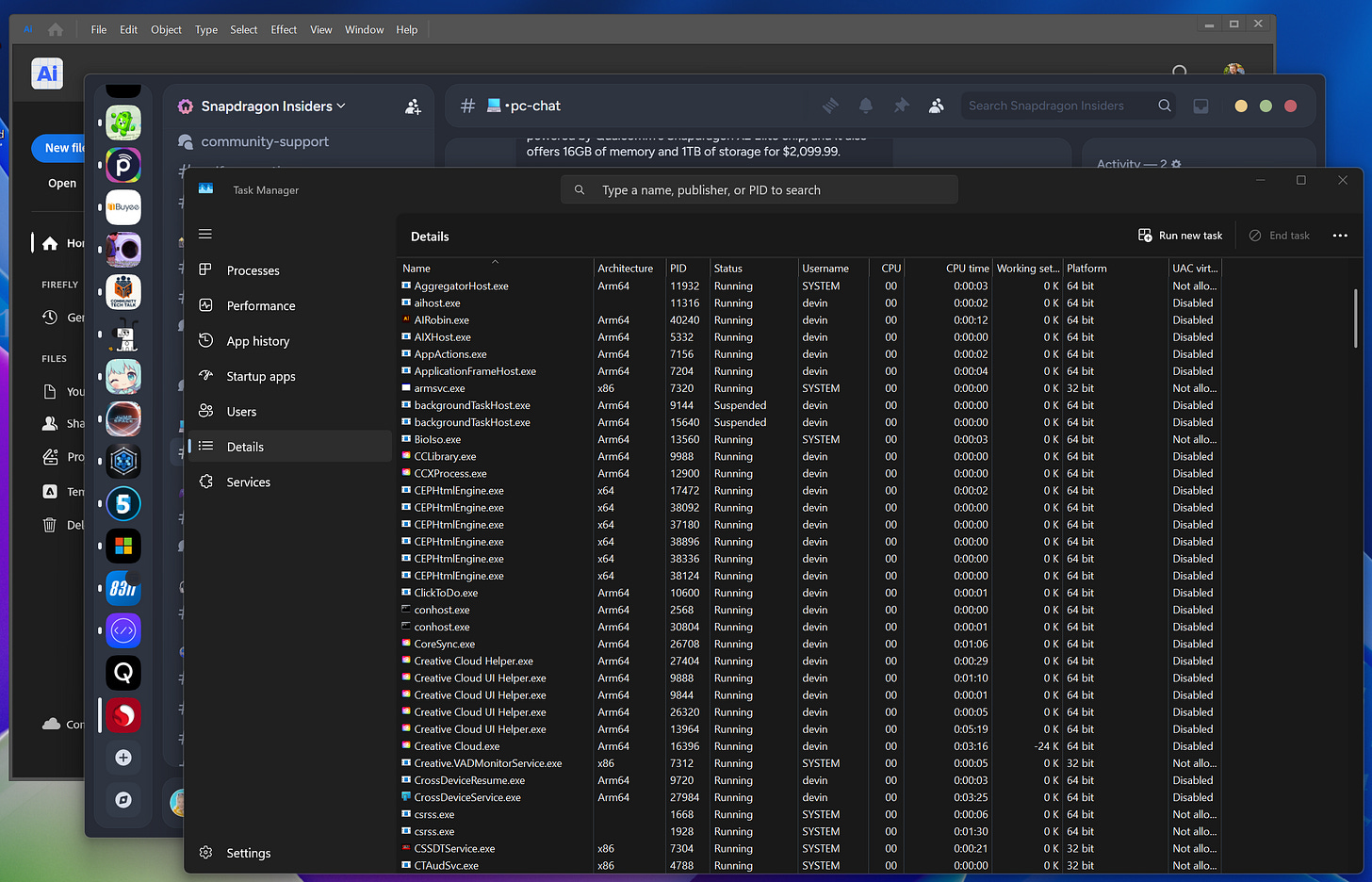Open Q letter server icon in Discord

click(x=123, y=673)
